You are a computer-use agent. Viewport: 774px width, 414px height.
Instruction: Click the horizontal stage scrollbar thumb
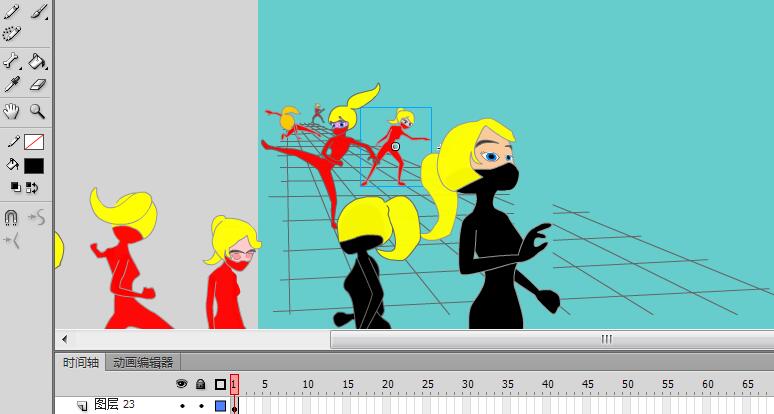point(552,339)
